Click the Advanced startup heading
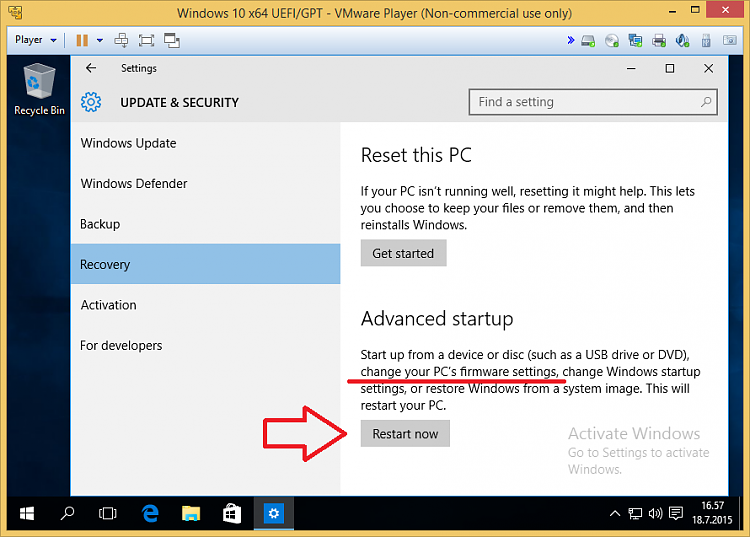This screenshot has width=750, height=537. click(437, 319)
